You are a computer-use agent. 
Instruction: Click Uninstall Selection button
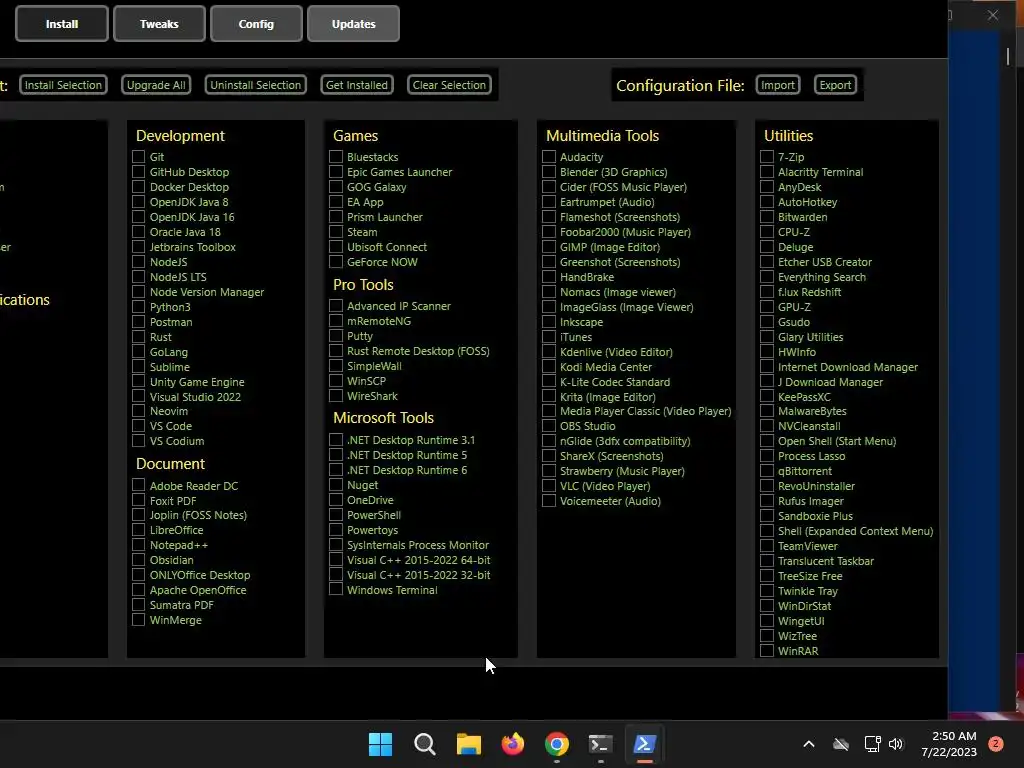click(255, 85)
